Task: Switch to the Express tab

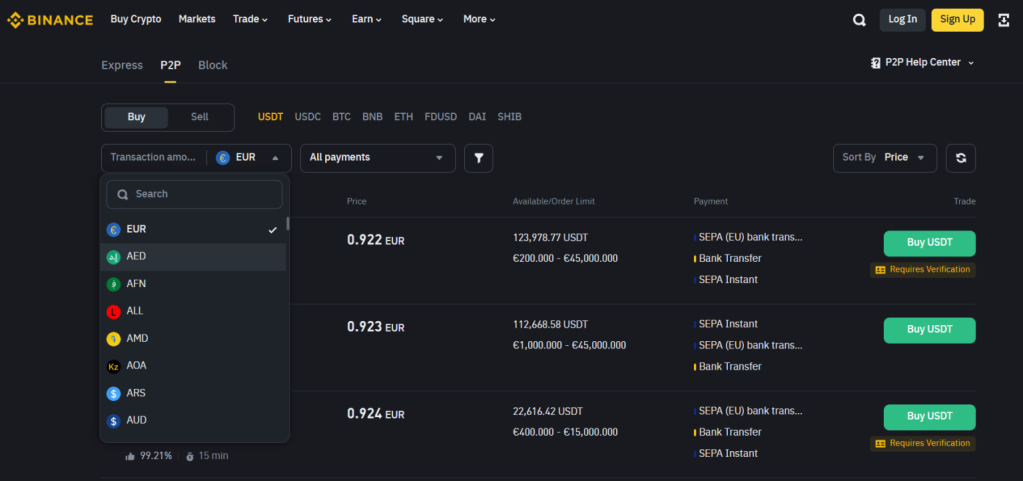Action: tap(122, 65)
